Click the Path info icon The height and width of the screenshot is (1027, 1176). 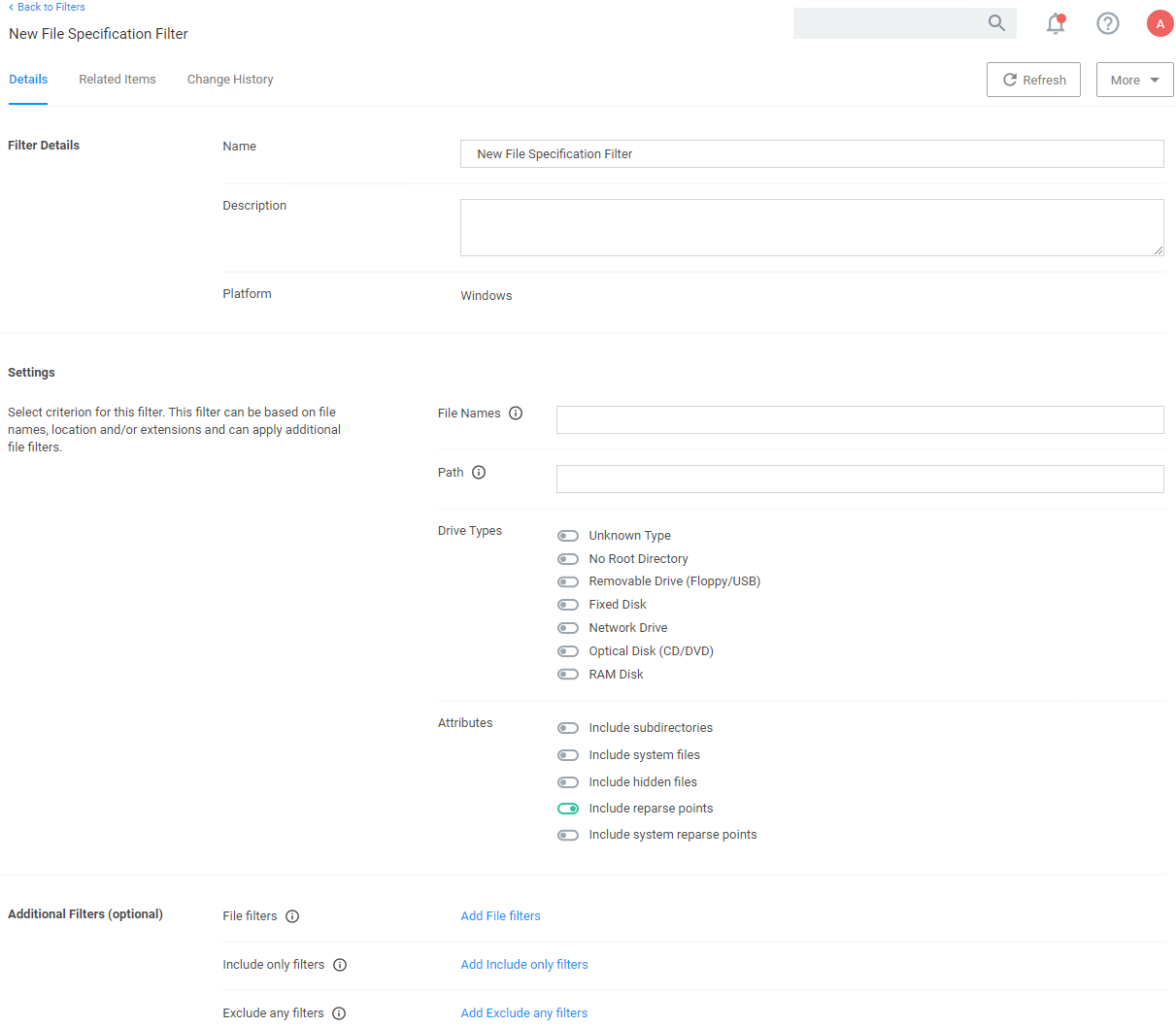pyautogui.click(x=479, y=473)
